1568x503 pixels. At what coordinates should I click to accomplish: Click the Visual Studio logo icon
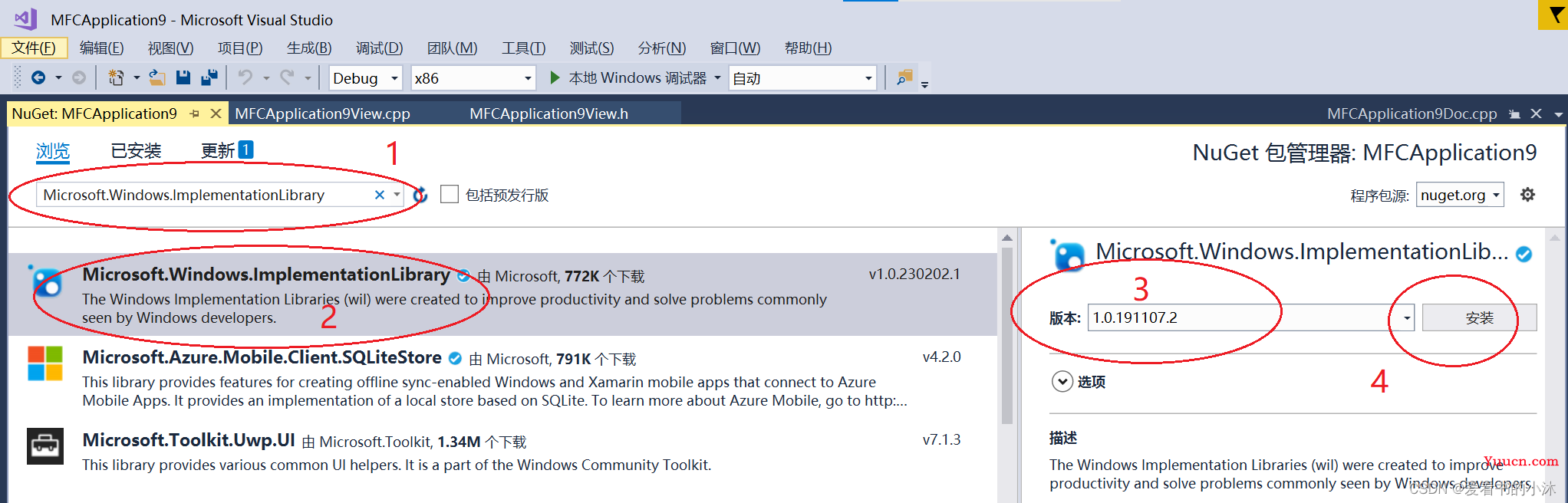coord(25,19)
